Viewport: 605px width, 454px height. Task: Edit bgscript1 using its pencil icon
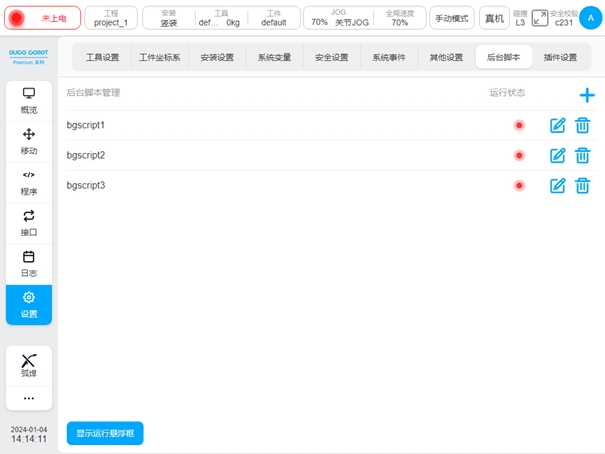(558, 125)
